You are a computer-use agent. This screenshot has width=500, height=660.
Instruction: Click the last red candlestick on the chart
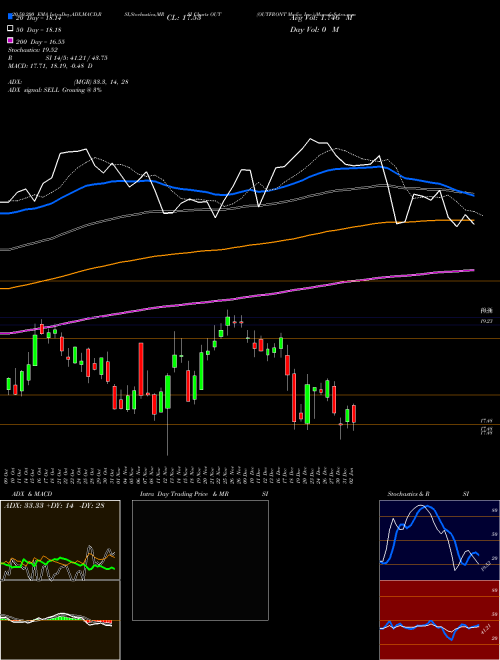[354, 414]
